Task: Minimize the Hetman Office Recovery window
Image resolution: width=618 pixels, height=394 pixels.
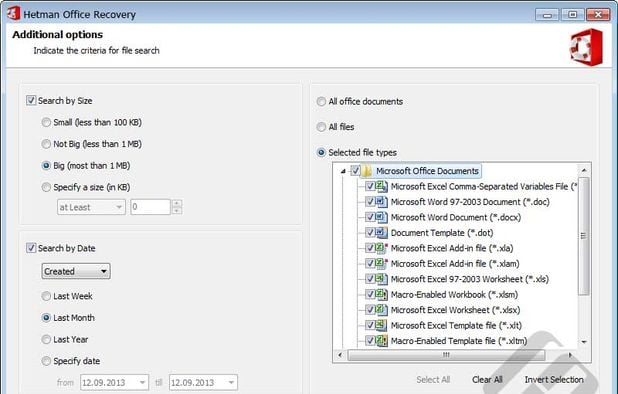Action: 547,15
